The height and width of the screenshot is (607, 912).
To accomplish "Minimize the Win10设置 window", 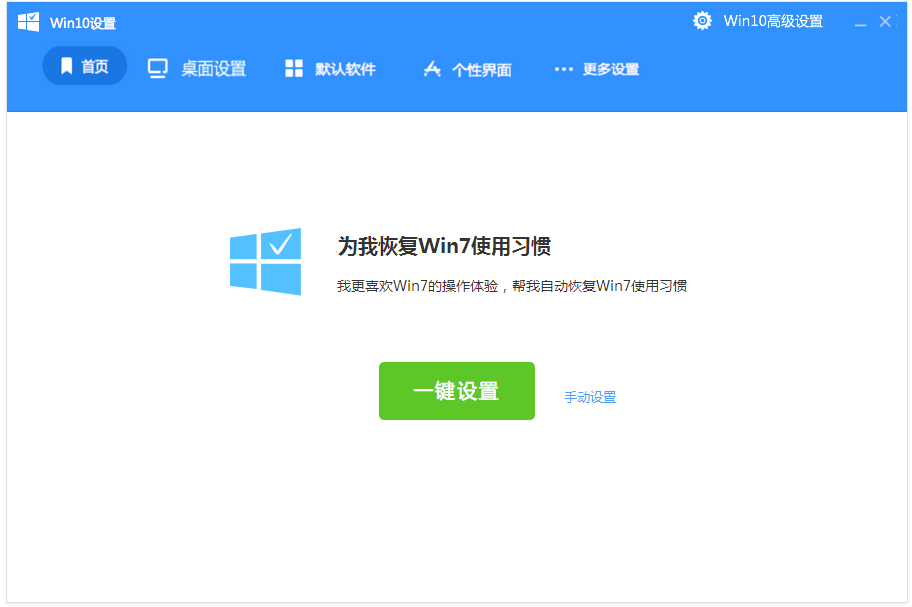I will [861, 20].
